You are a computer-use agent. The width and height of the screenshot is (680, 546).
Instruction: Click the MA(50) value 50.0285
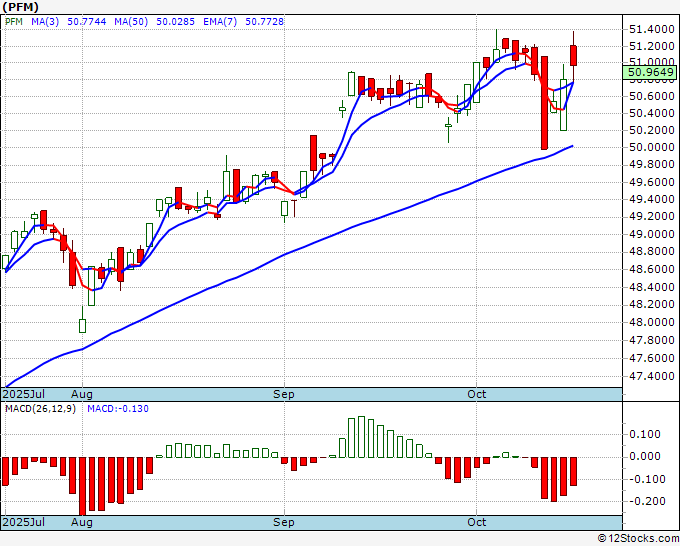coord(175,21)
